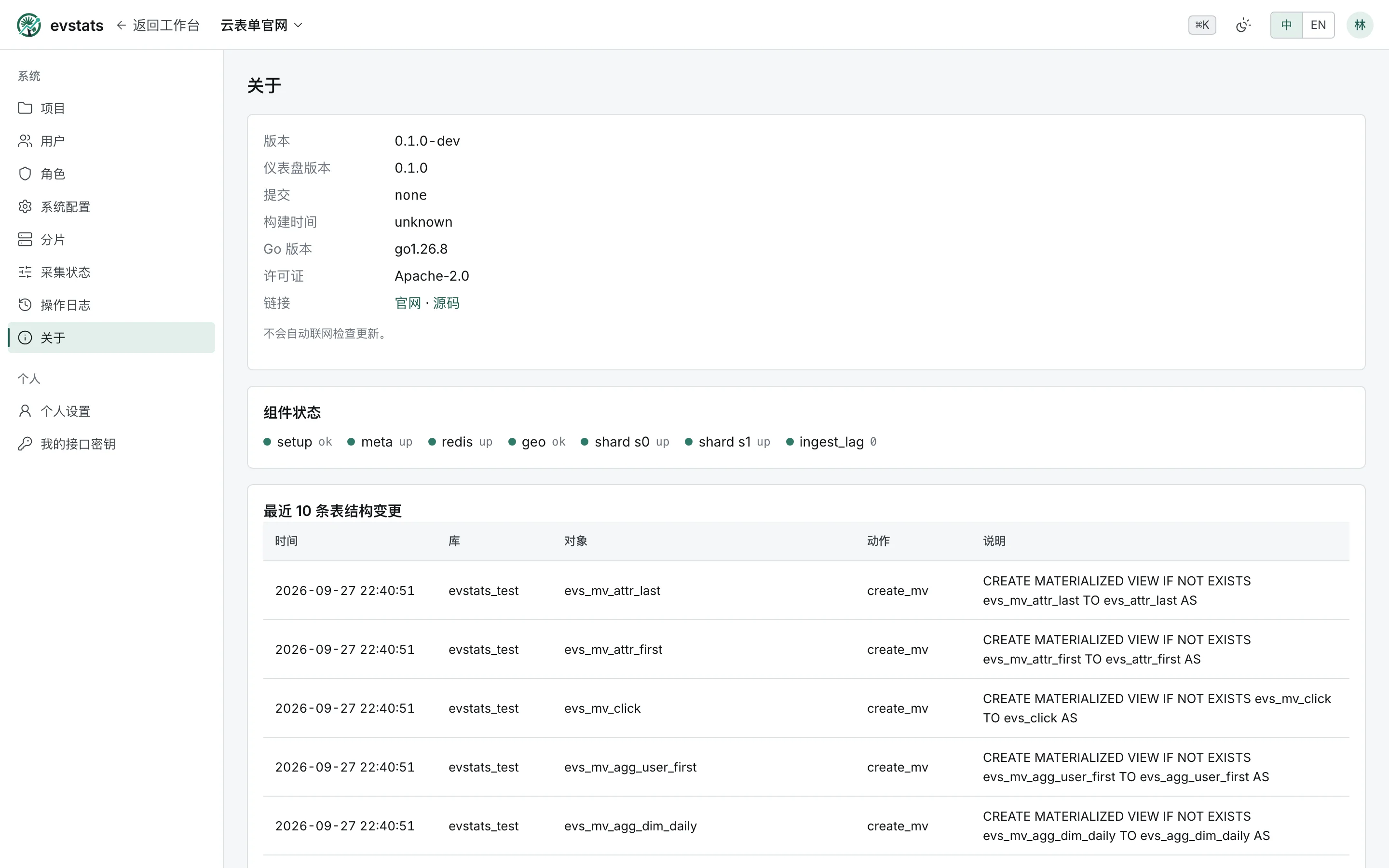Click the person icon for 个人设置
The height and width of the screenshot is (868, 1389).
25,410
